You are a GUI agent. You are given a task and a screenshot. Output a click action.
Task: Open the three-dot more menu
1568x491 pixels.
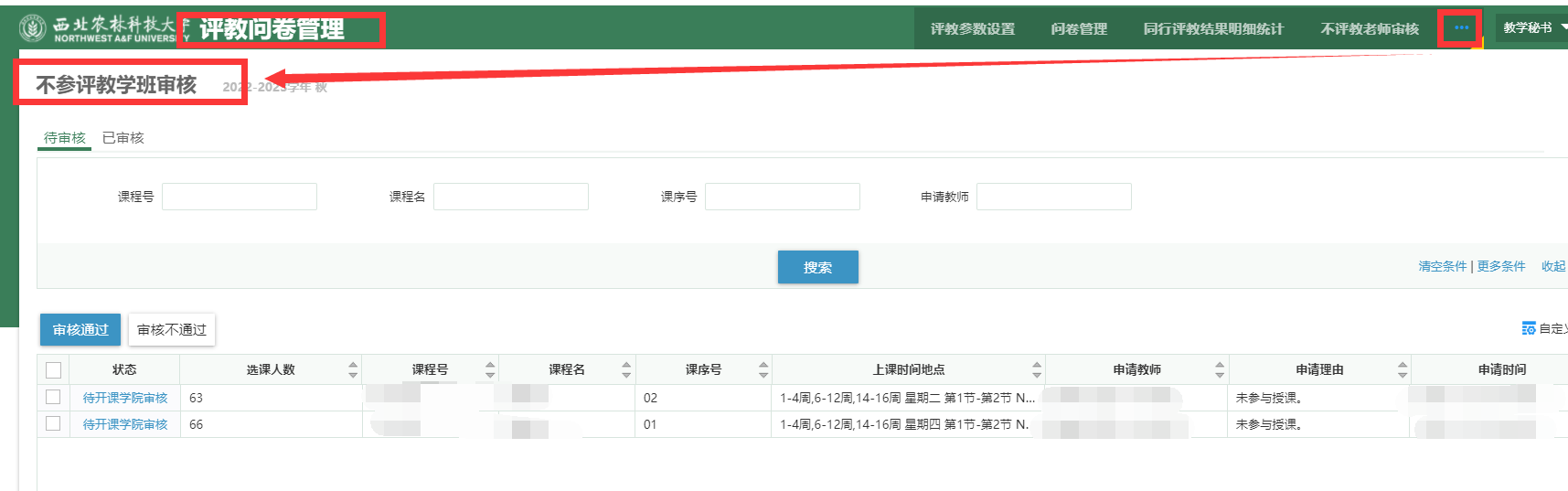1461,27
